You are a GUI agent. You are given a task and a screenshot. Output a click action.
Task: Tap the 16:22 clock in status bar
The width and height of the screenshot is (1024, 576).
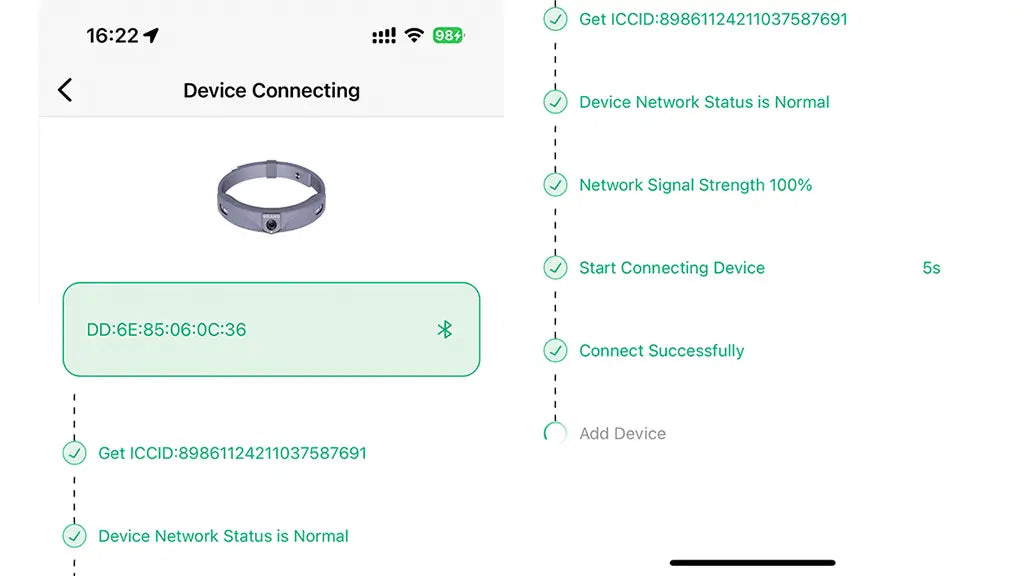coord(112,36)
